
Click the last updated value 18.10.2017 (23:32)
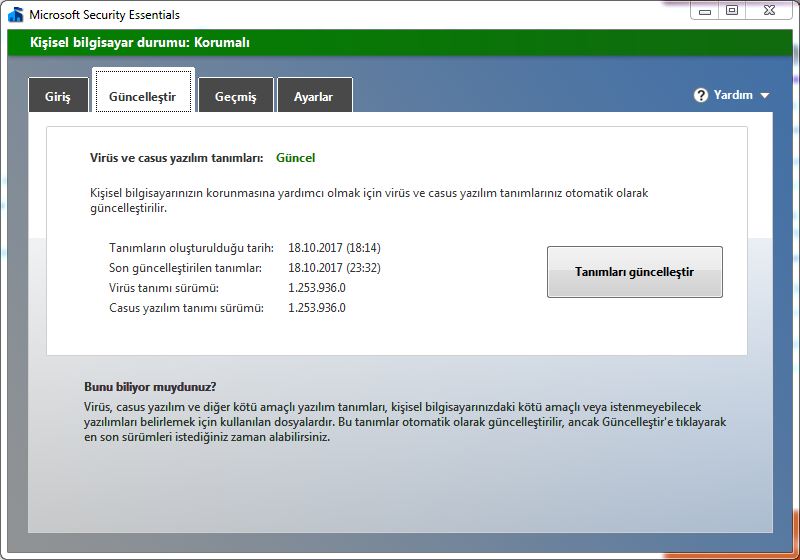tap(334, 268)
